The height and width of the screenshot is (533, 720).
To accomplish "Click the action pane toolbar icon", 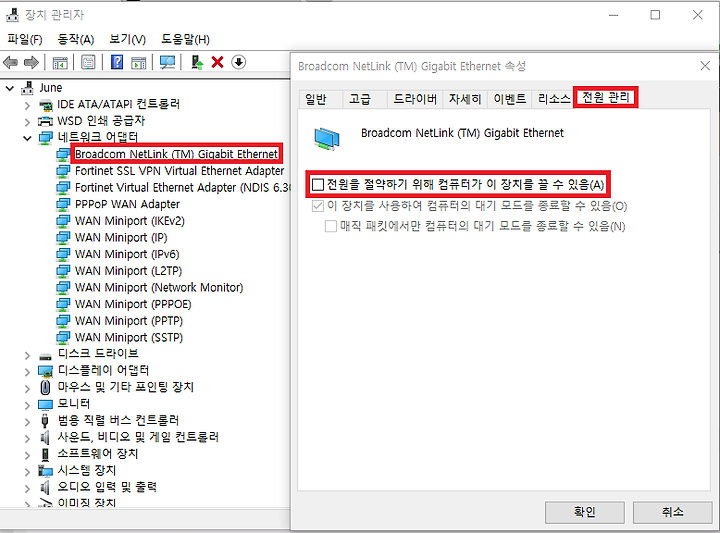I will [138, 62].
